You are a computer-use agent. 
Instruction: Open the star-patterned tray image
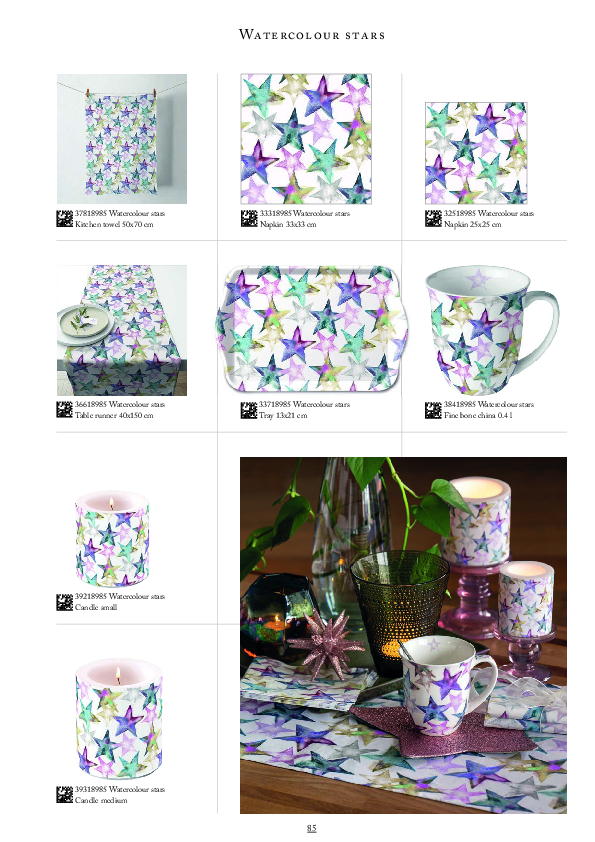click(312, 329)
